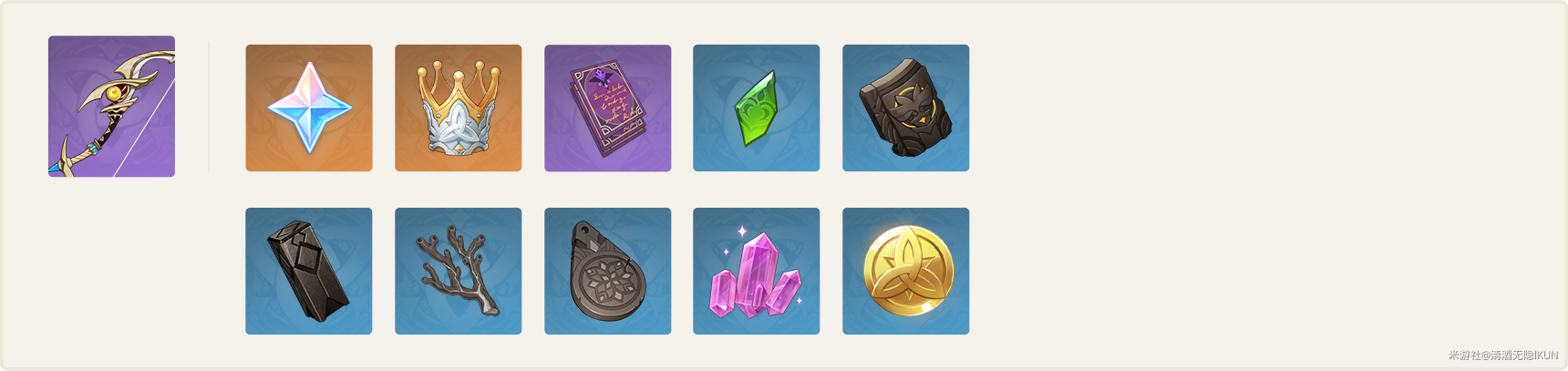Click the golden Crown of Insight icon
The width and height of the screenshot is (1568, 371).
point(459,108)
